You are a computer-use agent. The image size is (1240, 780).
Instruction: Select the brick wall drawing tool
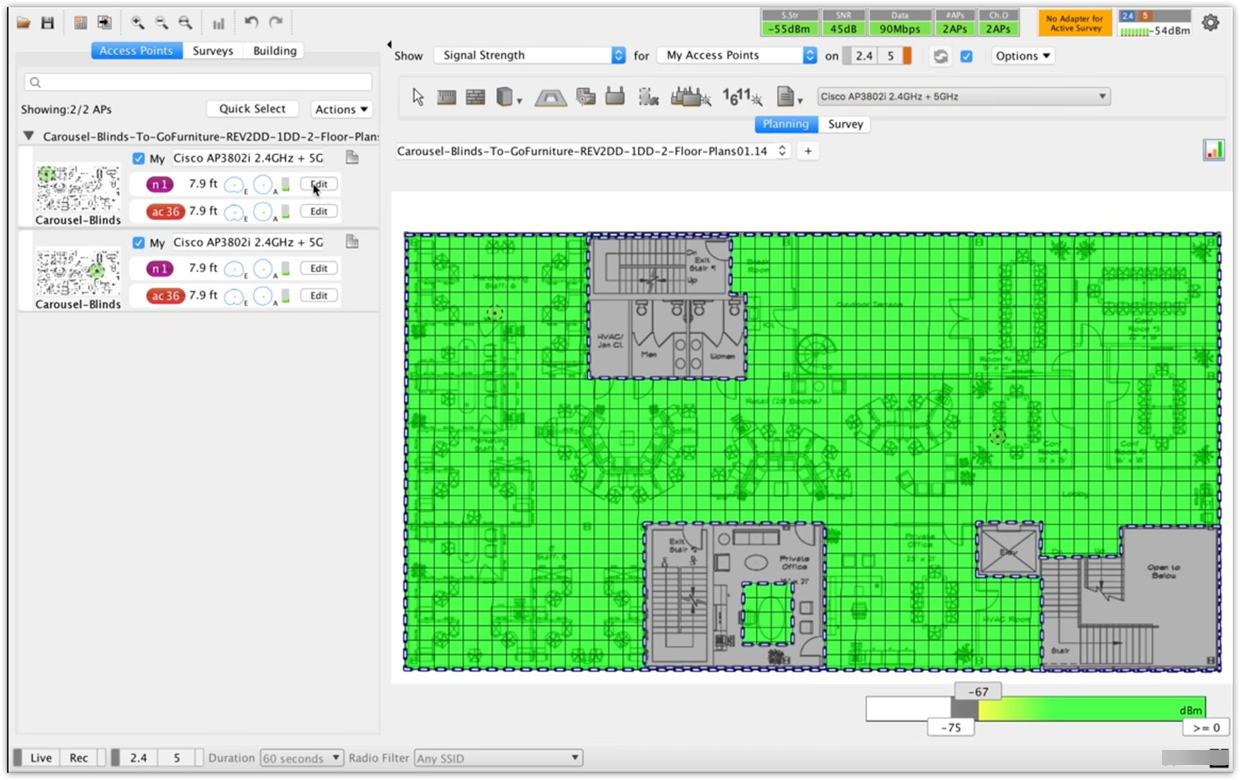coord(476,97)
